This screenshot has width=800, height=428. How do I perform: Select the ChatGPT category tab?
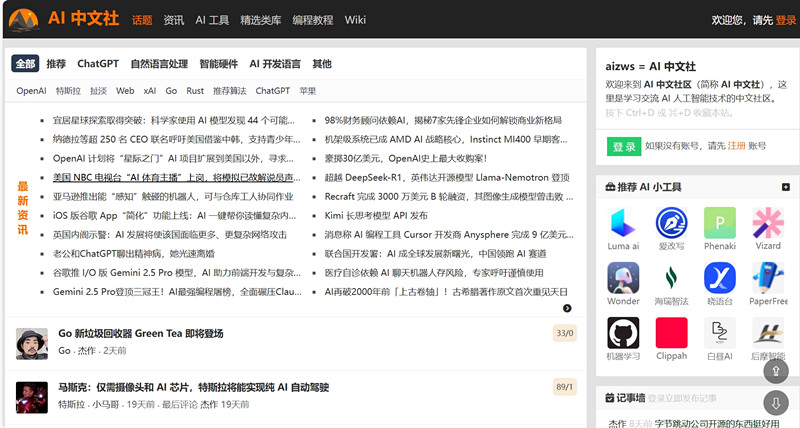[x=98, y=64]
